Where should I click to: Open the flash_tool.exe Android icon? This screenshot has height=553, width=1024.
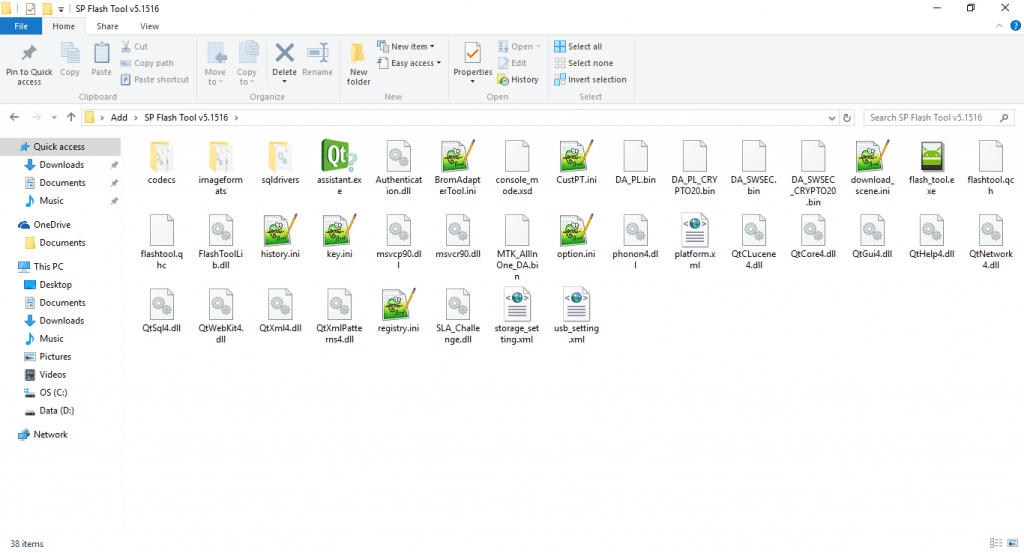pyautogui.click(x=931, y=157)
